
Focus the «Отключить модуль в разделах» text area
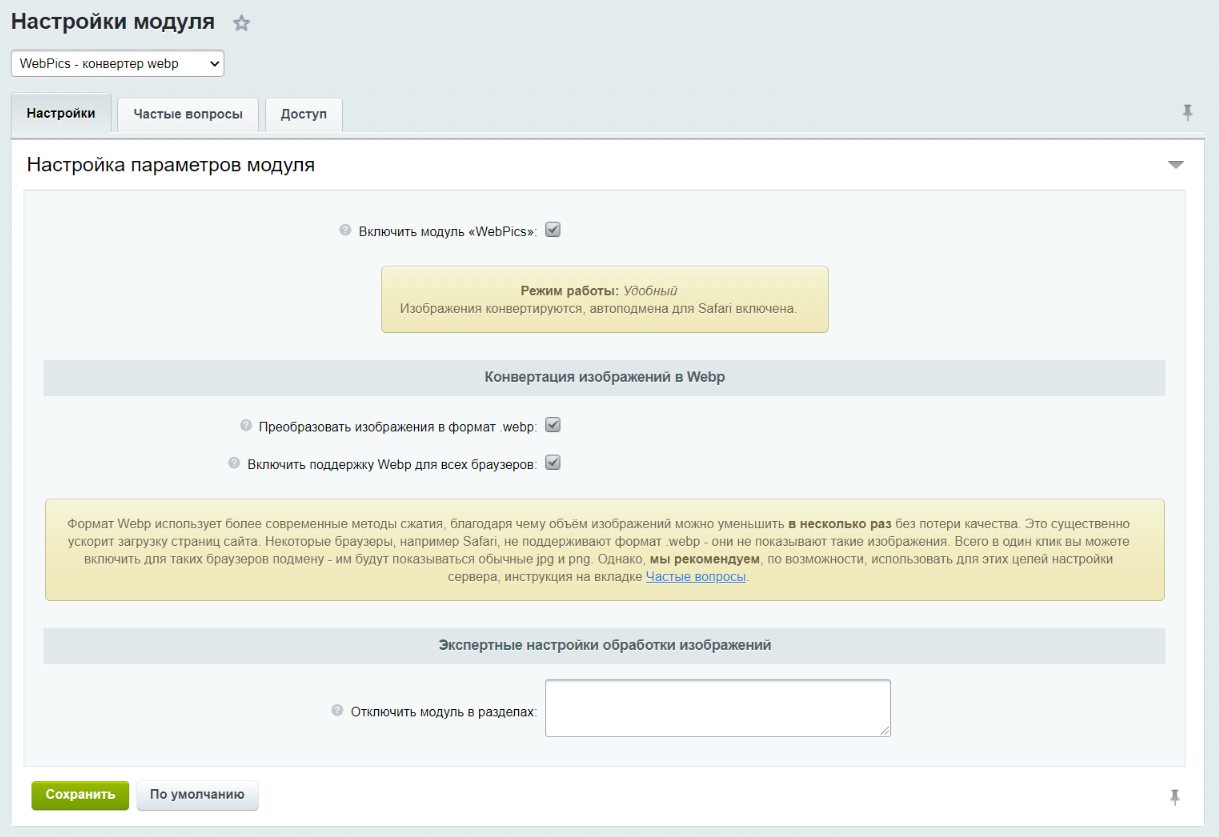(x=718, y=708)
